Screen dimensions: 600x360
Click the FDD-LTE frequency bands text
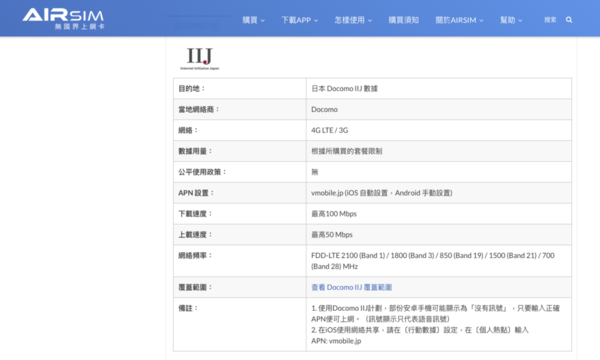(x=433, y=261)
